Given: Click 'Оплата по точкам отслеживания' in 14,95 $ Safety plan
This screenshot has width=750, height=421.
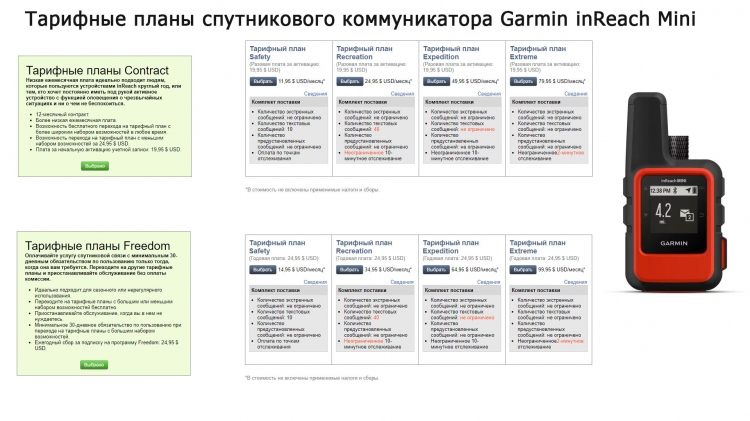Looking at the screenshot, I should click(278, 344).
